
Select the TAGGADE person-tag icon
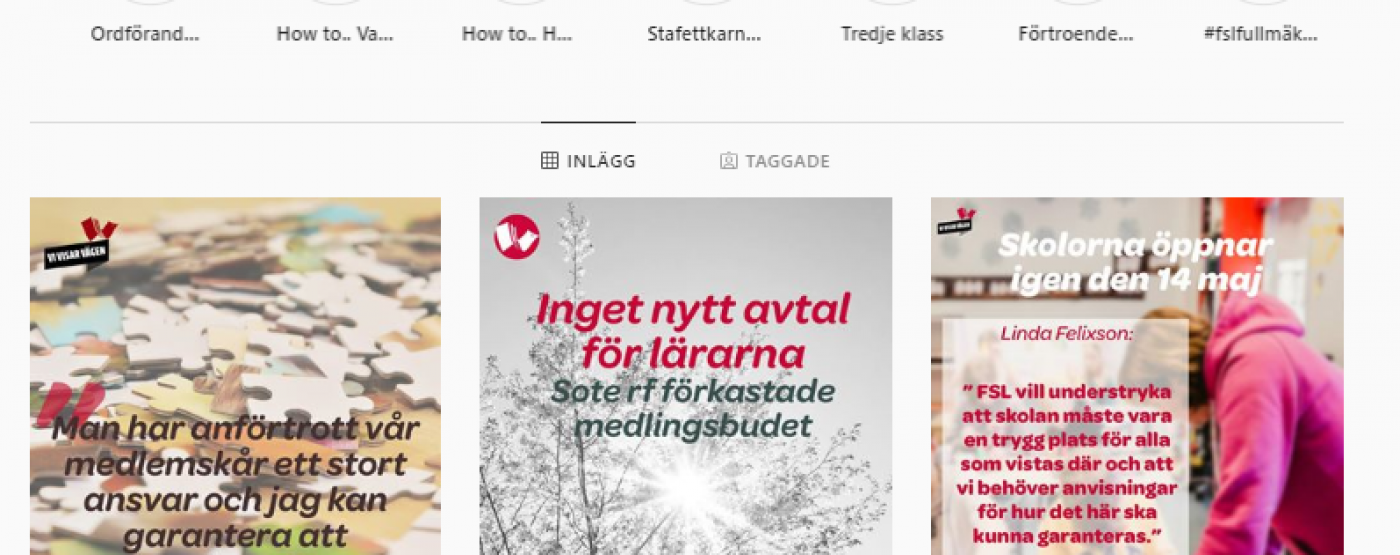pyautogui.click(x=729, y=160)
